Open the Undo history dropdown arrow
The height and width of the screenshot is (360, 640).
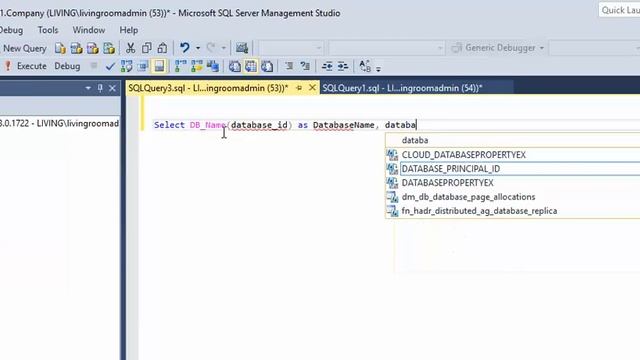198,48
